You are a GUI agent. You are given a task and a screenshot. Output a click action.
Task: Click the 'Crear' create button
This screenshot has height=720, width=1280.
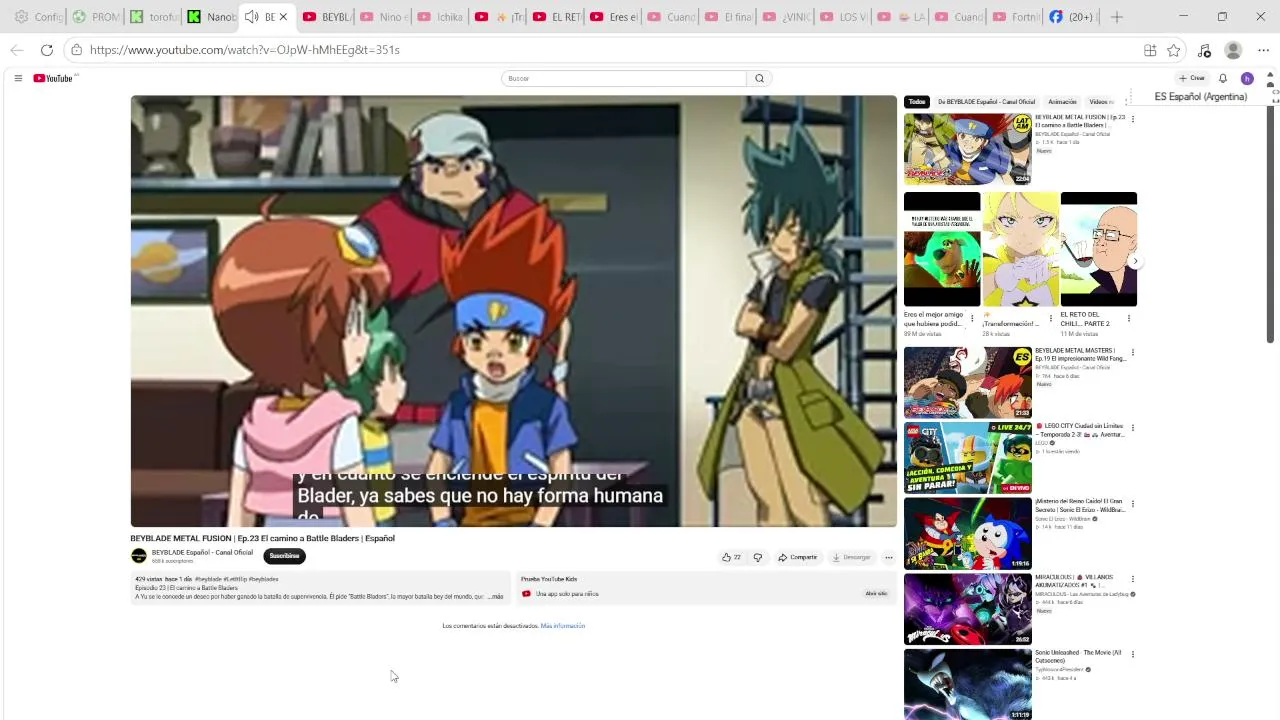(x=1192, y=78)
